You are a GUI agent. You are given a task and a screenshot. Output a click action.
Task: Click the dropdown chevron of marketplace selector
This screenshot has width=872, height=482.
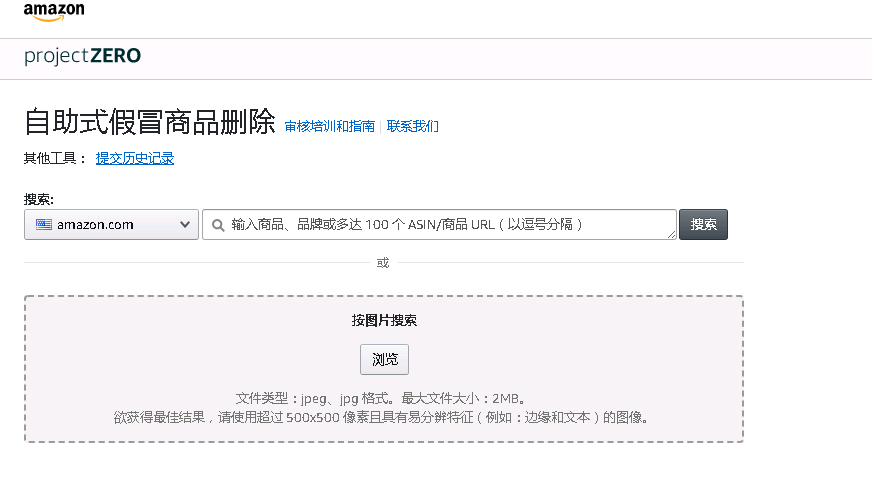point(185,225)
